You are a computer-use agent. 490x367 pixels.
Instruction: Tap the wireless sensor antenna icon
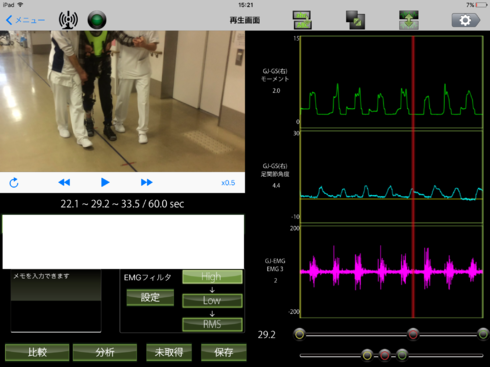(68, 20)
